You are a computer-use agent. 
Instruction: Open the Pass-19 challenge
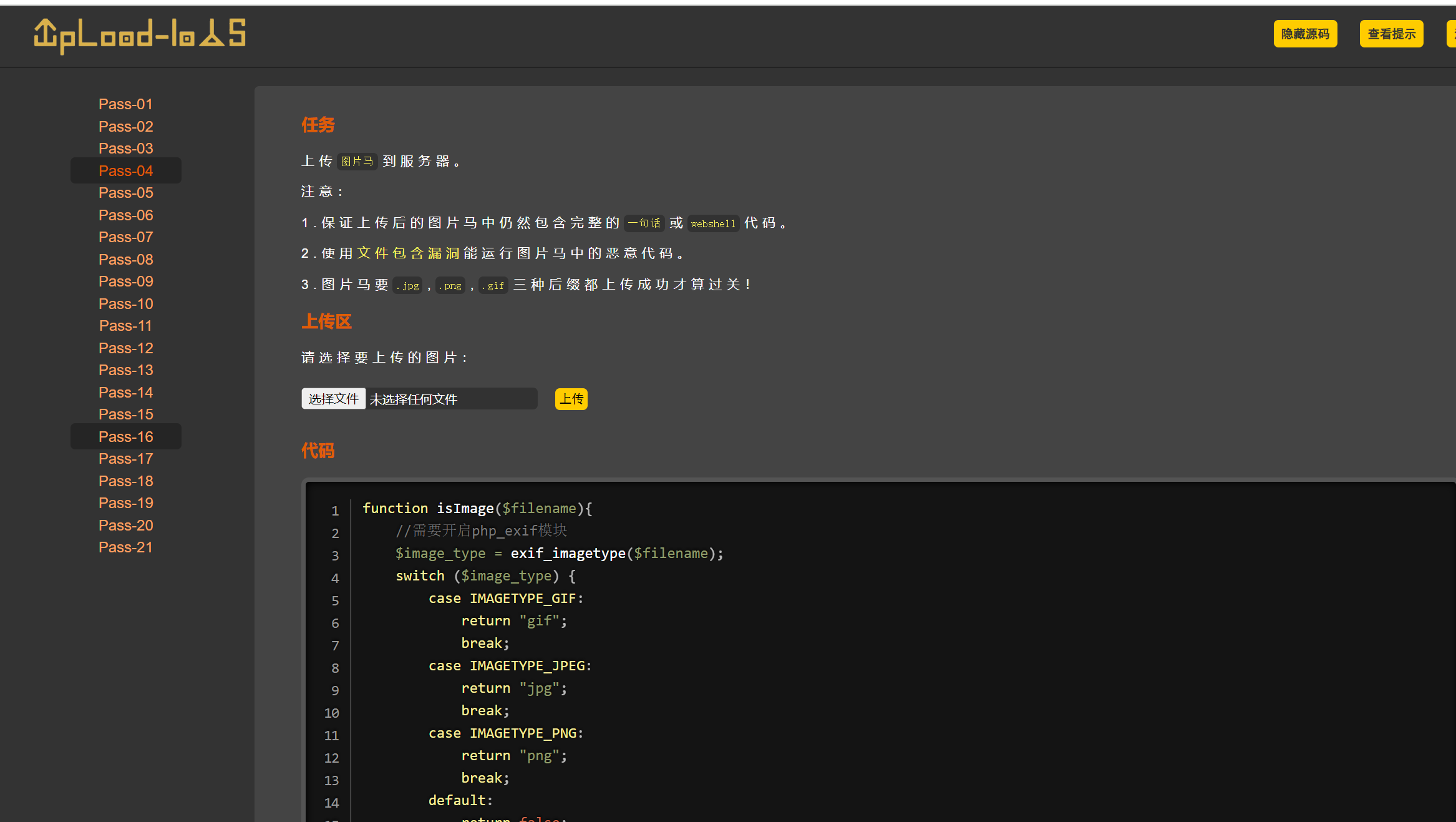click(125, 503)
